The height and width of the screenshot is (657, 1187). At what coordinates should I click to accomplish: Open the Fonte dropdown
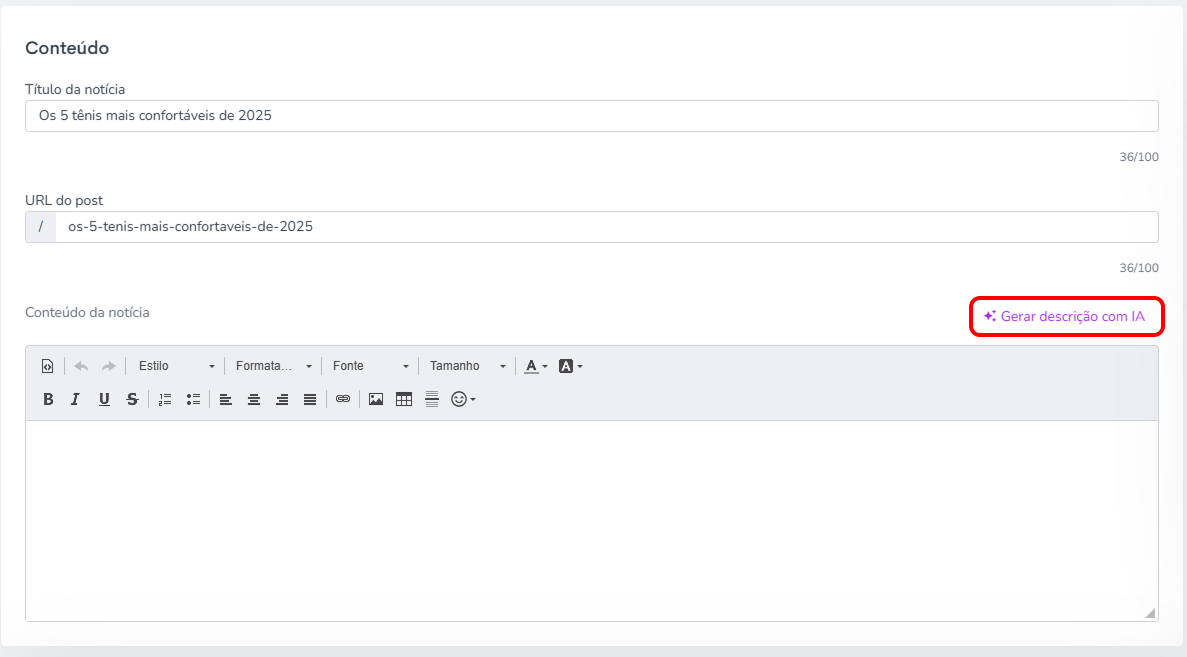(369, 366)
